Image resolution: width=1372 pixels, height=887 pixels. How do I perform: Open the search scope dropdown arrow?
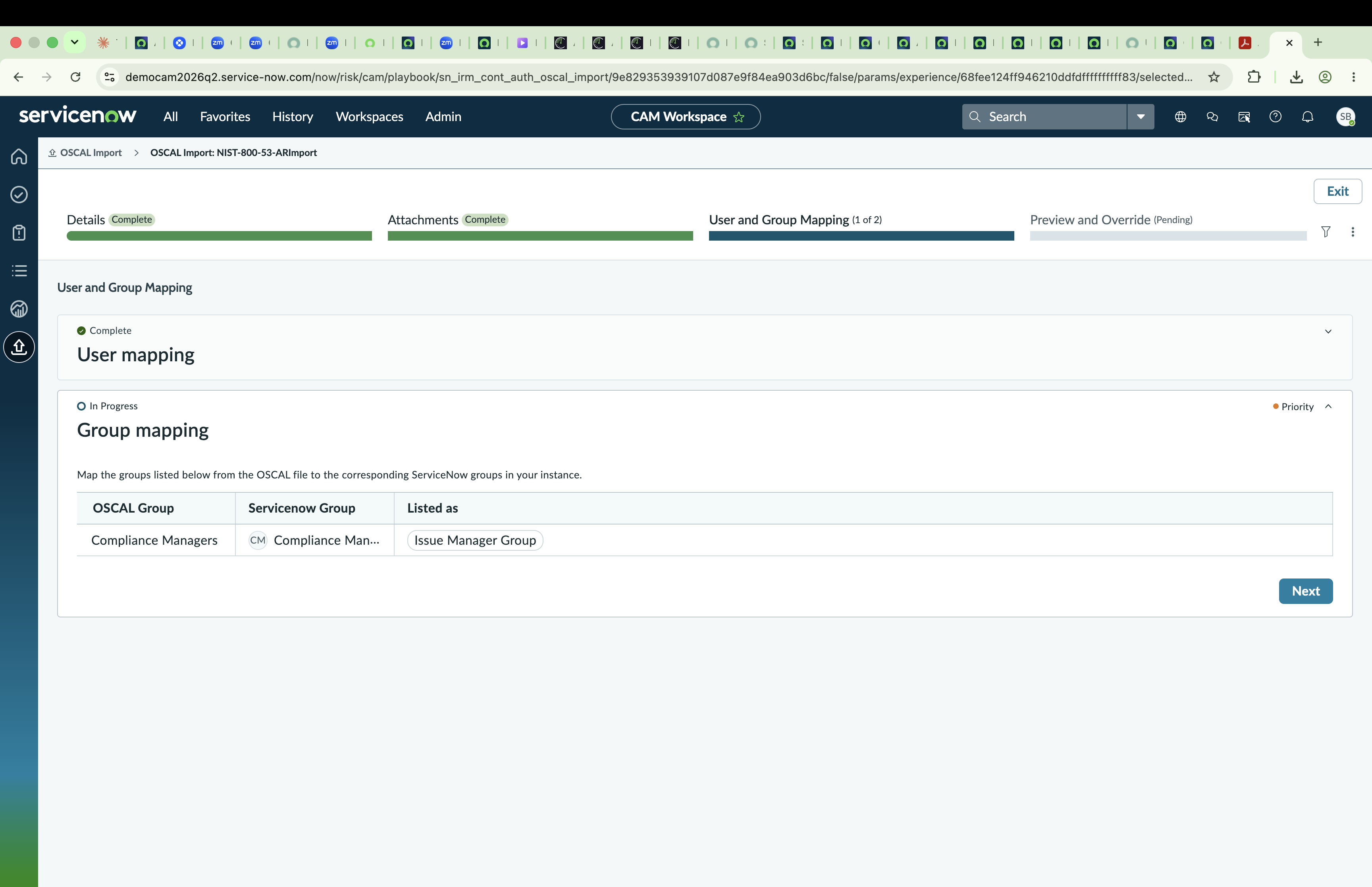1141,117
